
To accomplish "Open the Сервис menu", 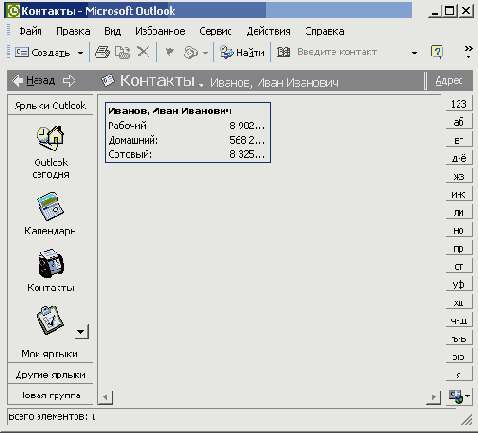I will (215, 31).
